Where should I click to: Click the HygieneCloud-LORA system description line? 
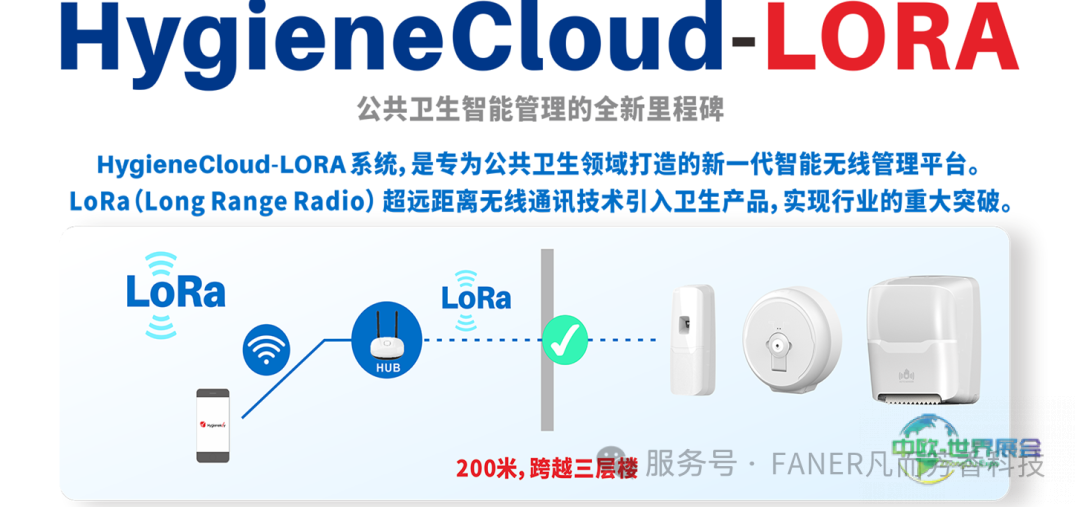(538, 165)
